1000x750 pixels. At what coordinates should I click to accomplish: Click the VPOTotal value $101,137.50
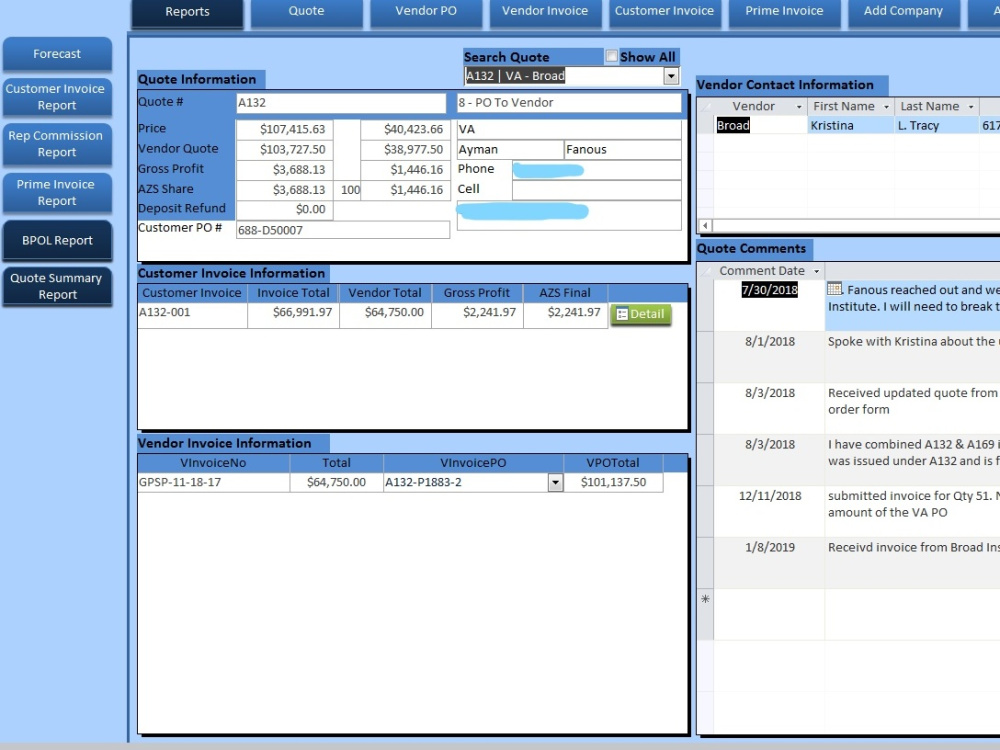coord(613,482)
